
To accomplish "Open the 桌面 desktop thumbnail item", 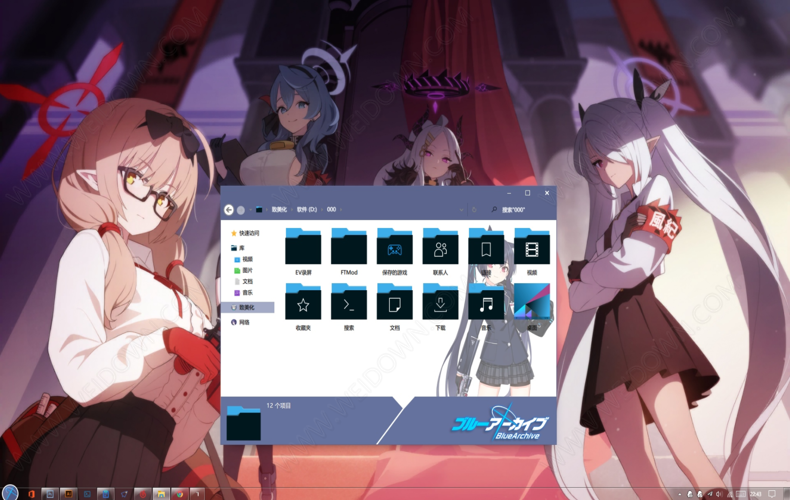I will (x=532, y=307).
